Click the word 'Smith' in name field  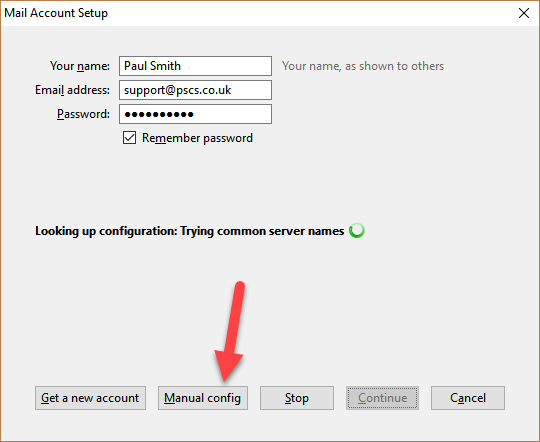(x=166, y=66)
